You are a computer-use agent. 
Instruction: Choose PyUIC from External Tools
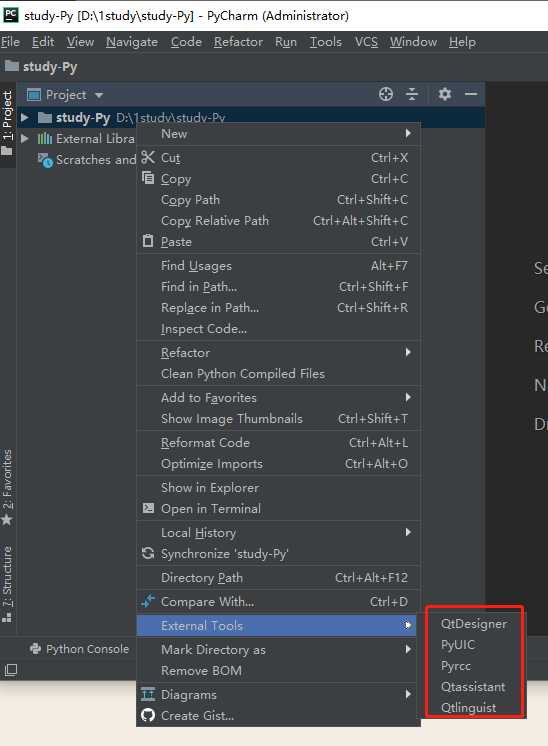(458, 645)
